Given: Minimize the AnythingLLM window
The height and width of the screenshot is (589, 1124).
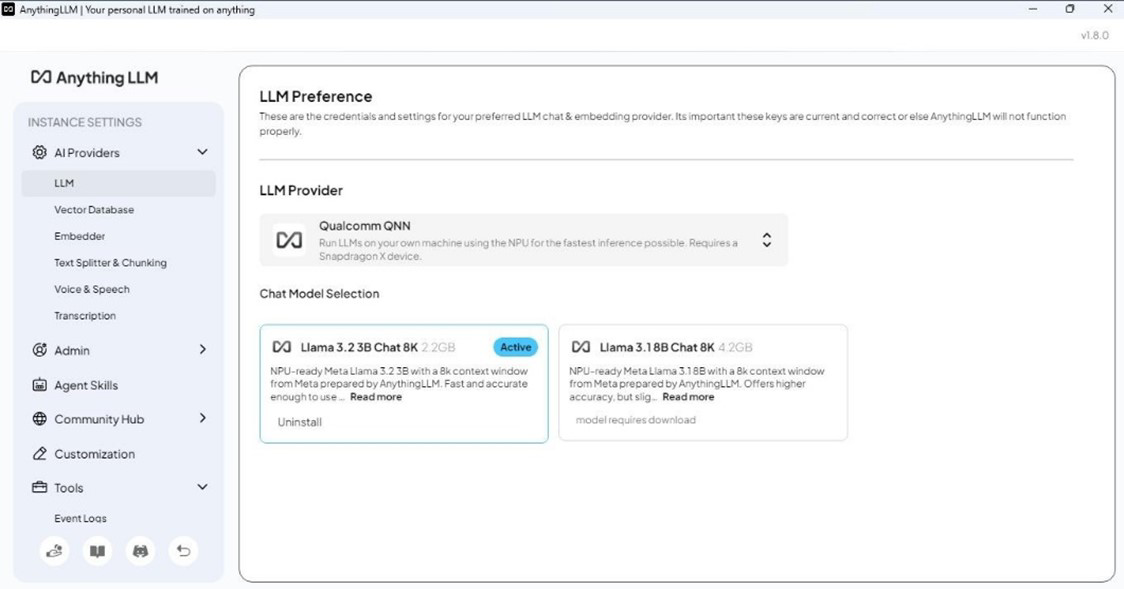Looking at the screenshot, I should pyautogui.click(x=1033, y=9).
